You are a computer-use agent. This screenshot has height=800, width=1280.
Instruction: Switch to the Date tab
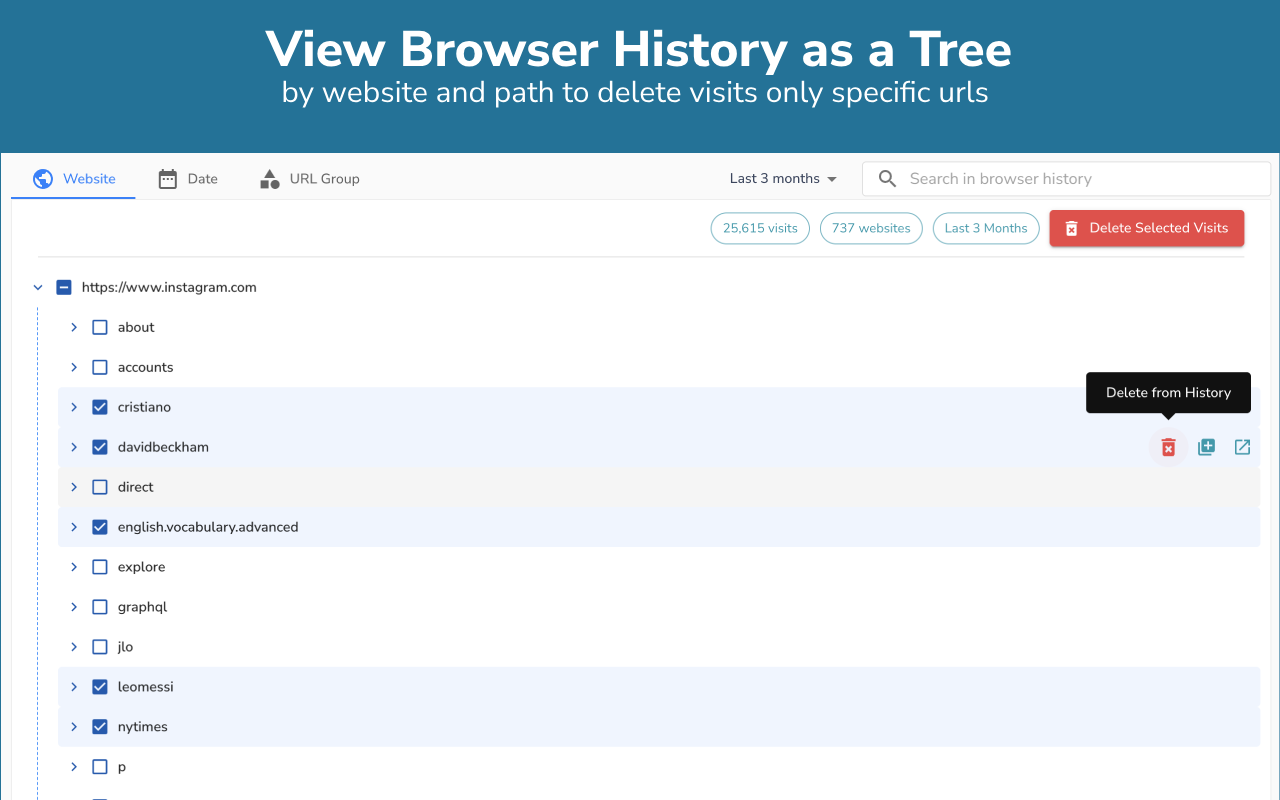click(188, 179)
